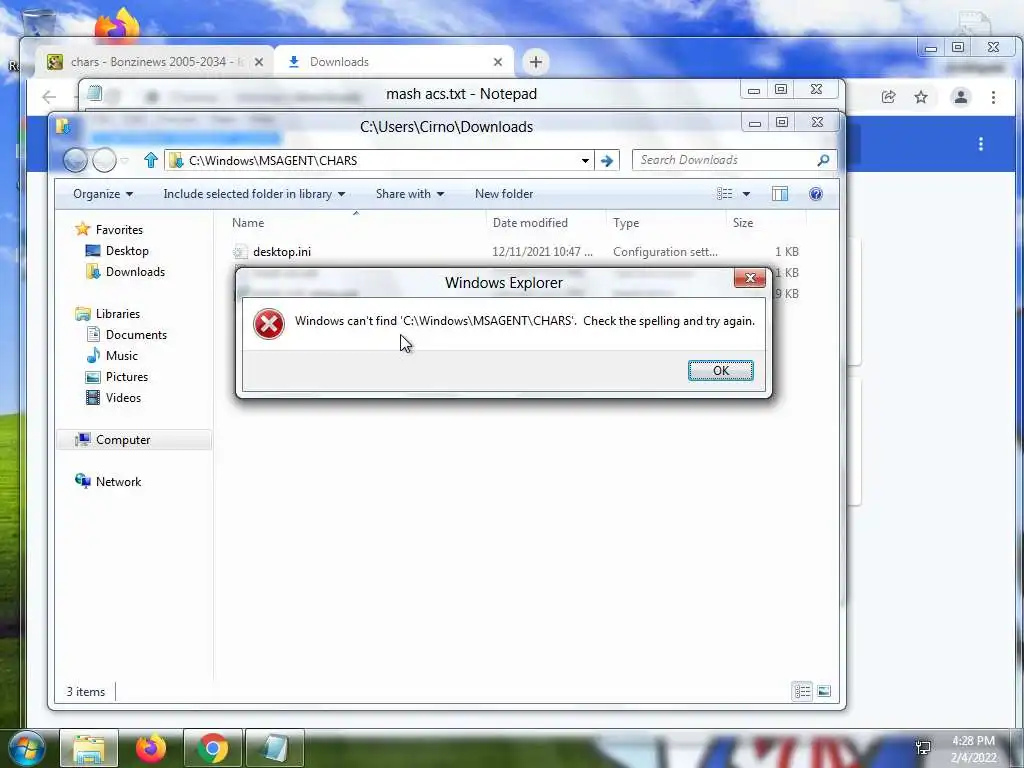Select Downloads under Favorites
The height and width of the screenshot is (768, 1024).
coord(135,272)
